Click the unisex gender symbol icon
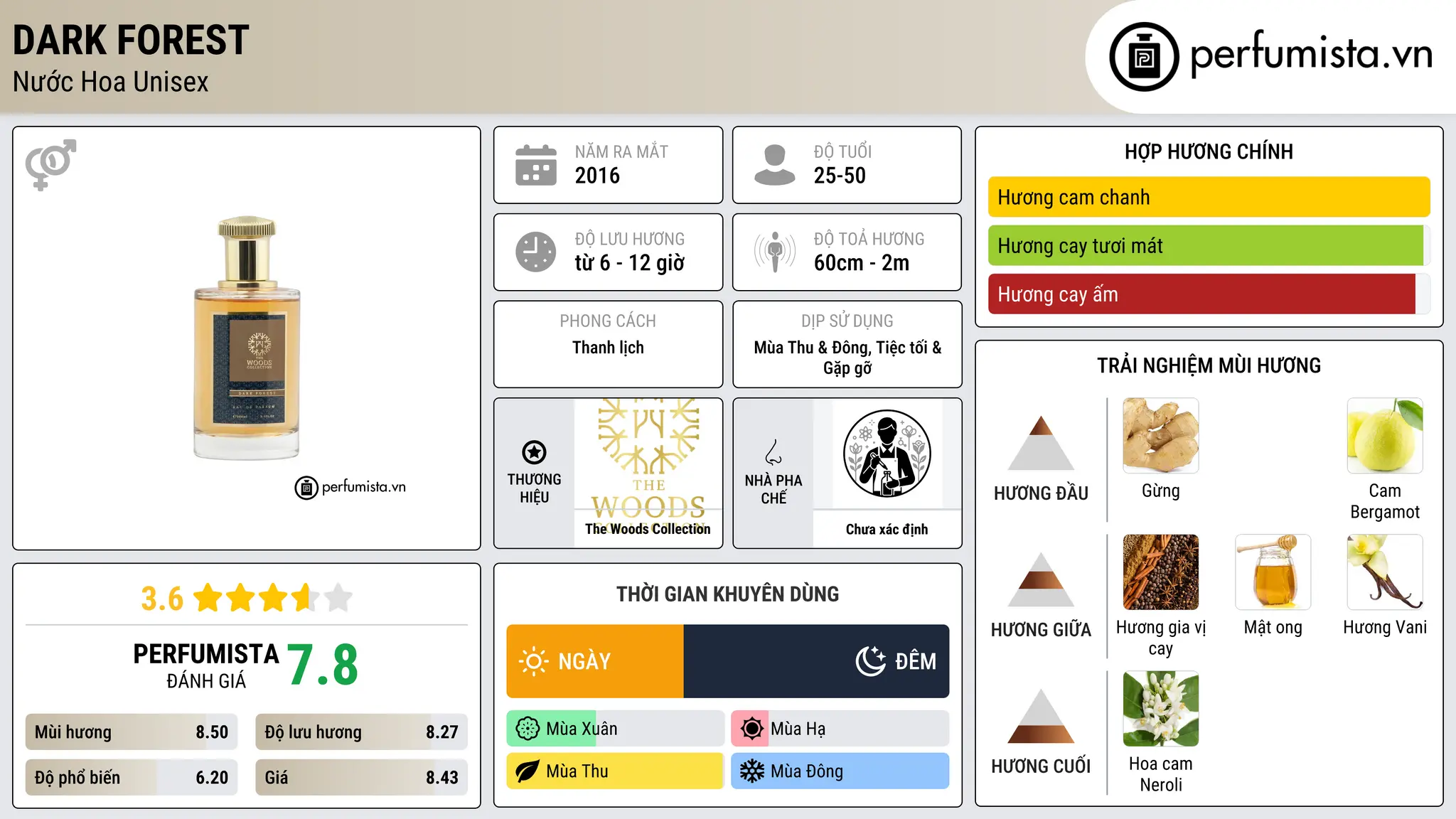 (50, 165)
